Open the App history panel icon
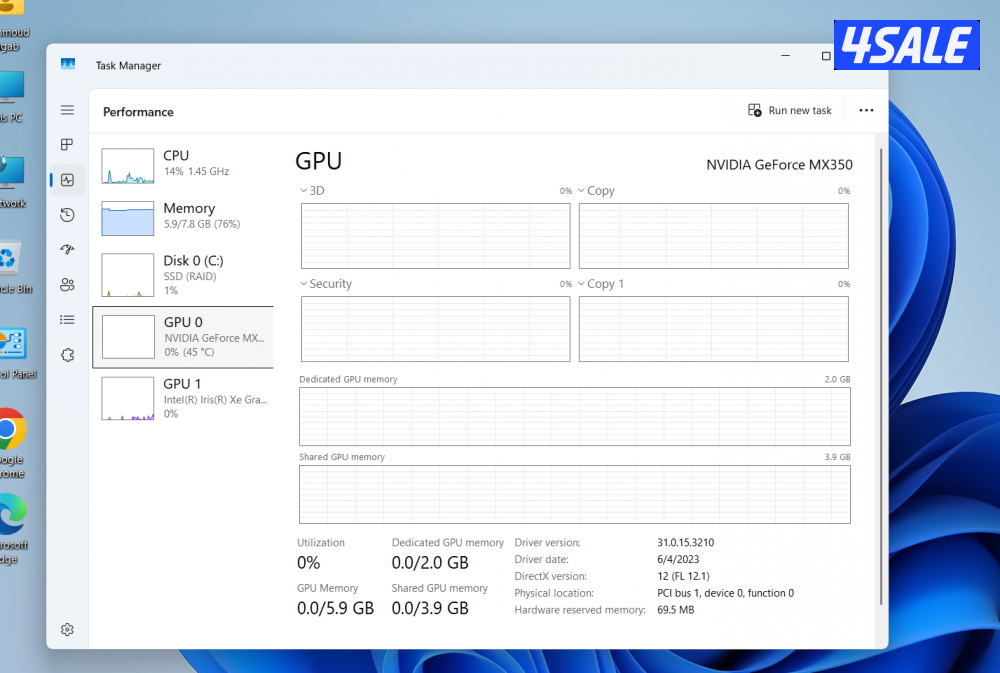The width and height of the screenshot is (1000, 673). 67,214
